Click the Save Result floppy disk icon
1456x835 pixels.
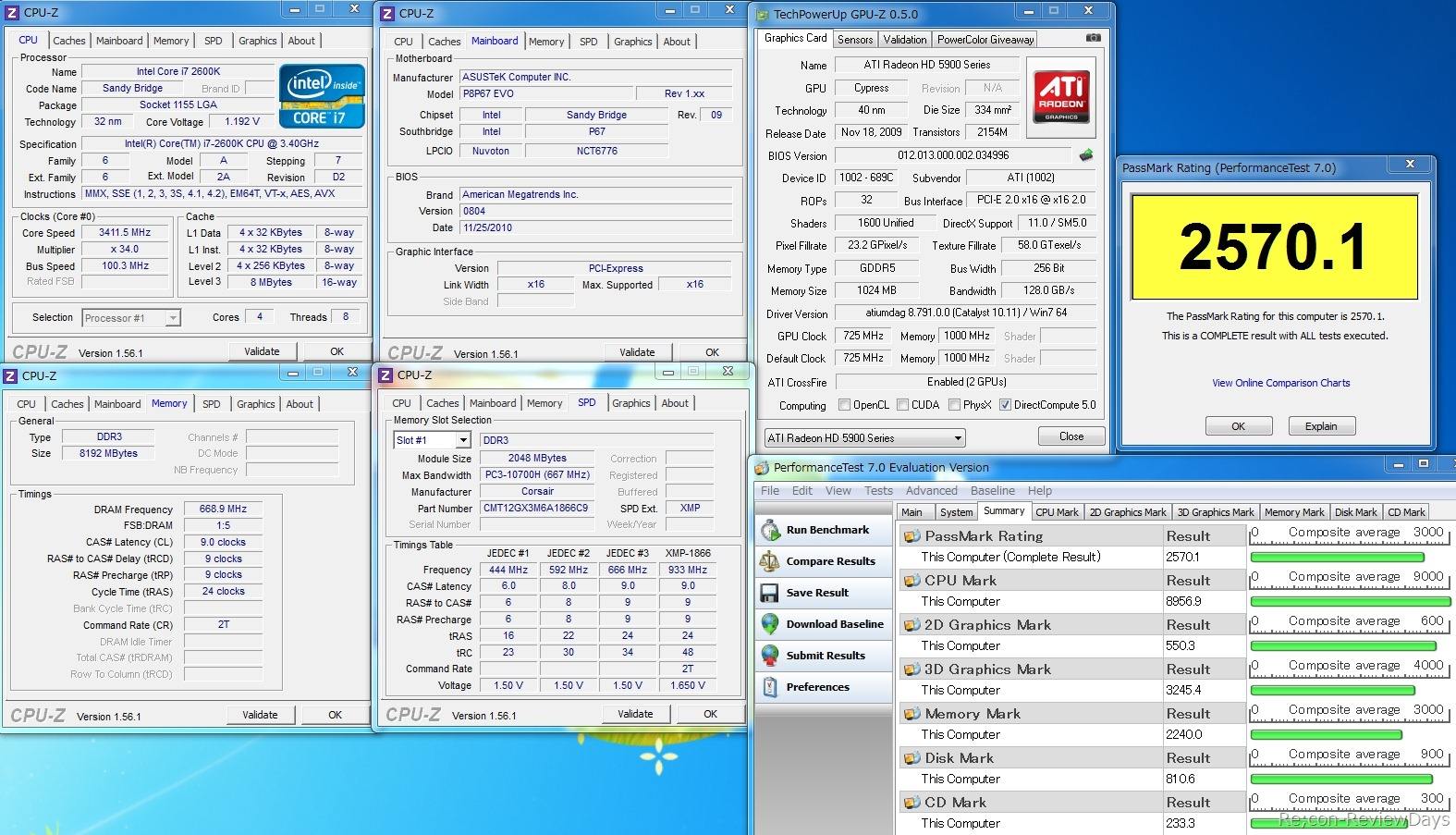coord(769,593)
